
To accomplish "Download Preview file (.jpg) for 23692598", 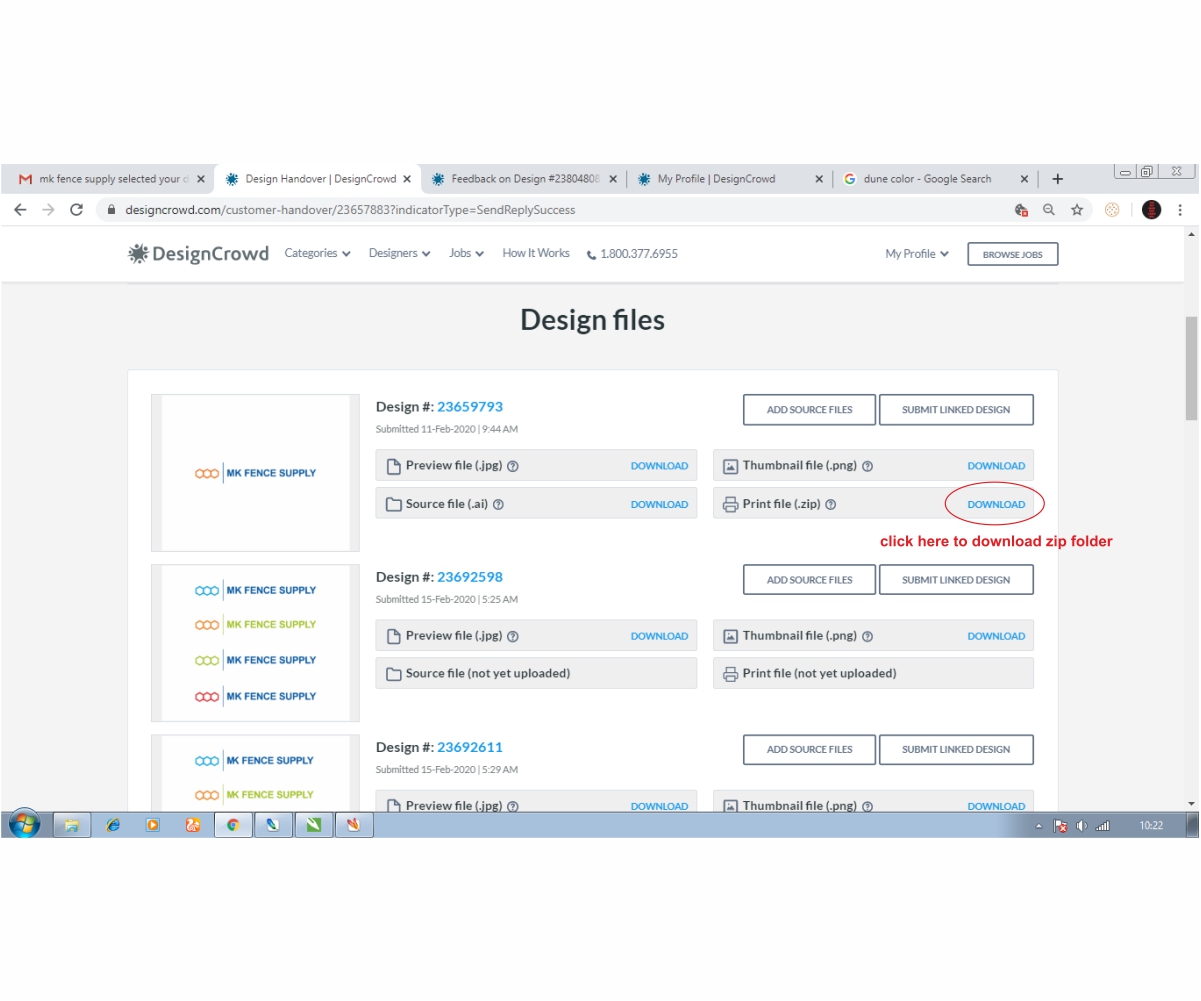I will pyautogui.click(x=659, y=636).
